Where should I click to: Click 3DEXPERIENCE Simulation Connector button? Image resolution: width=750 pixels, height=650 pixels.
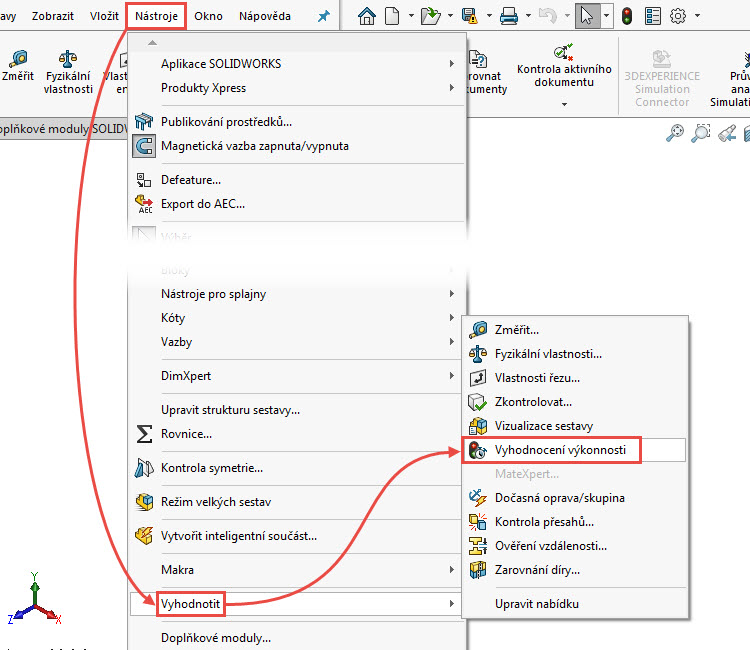[662, 79]
